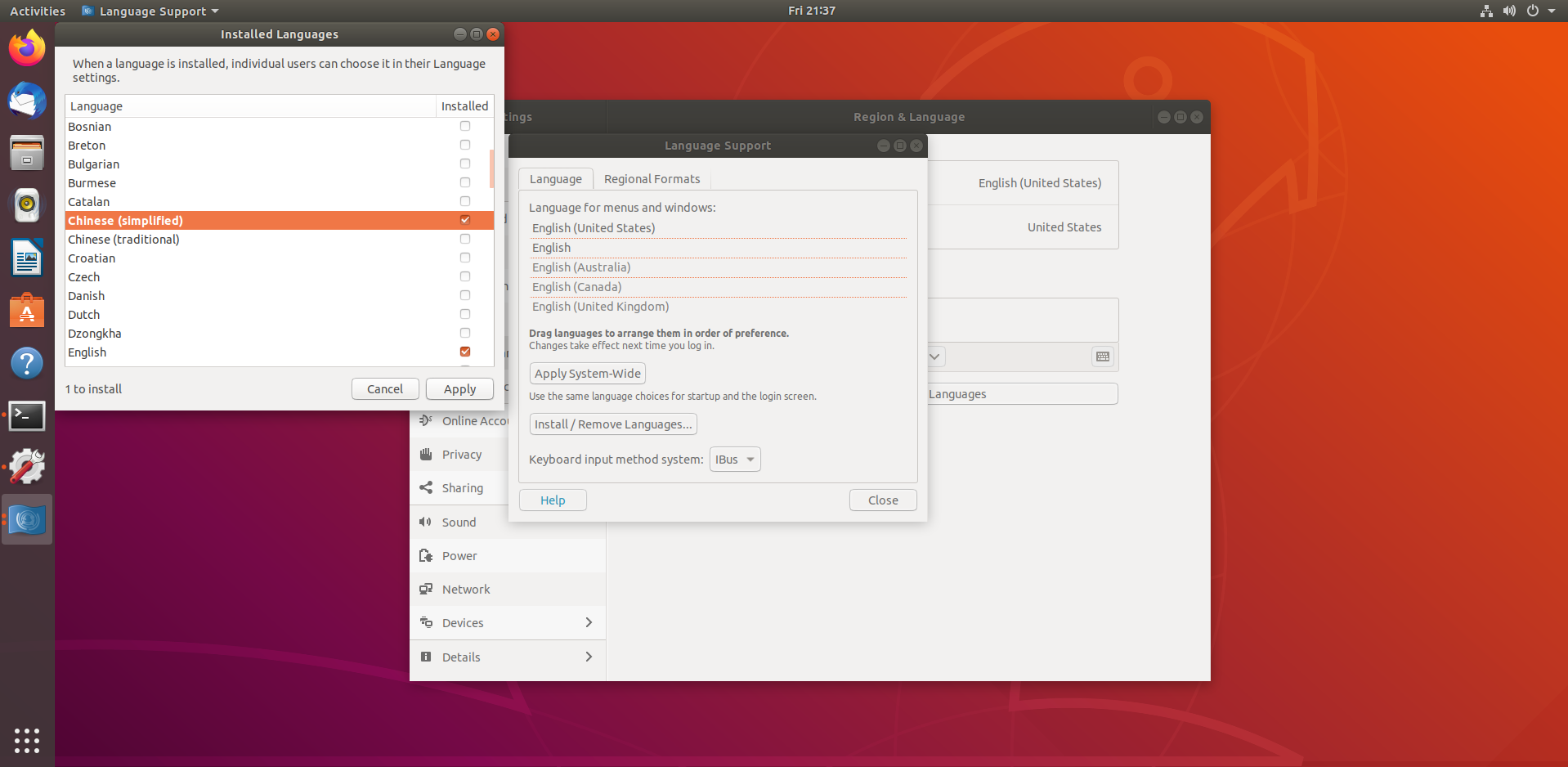Sort by the Installed column header
The width and height of the screenshot is (1568, 767).
(465, 106)
